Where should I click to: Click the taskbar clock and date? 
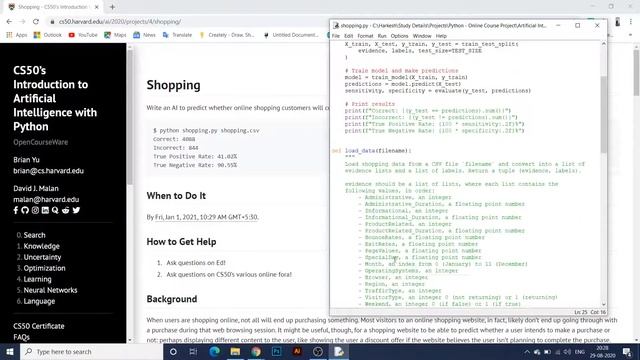(602, 352)
